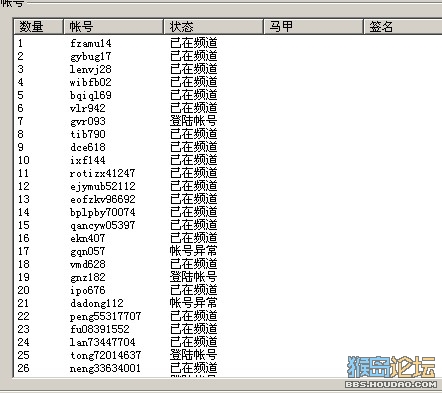This screenshot has width=442, height=393.
Task: Select account bqiql69
Action: point(91,95)
